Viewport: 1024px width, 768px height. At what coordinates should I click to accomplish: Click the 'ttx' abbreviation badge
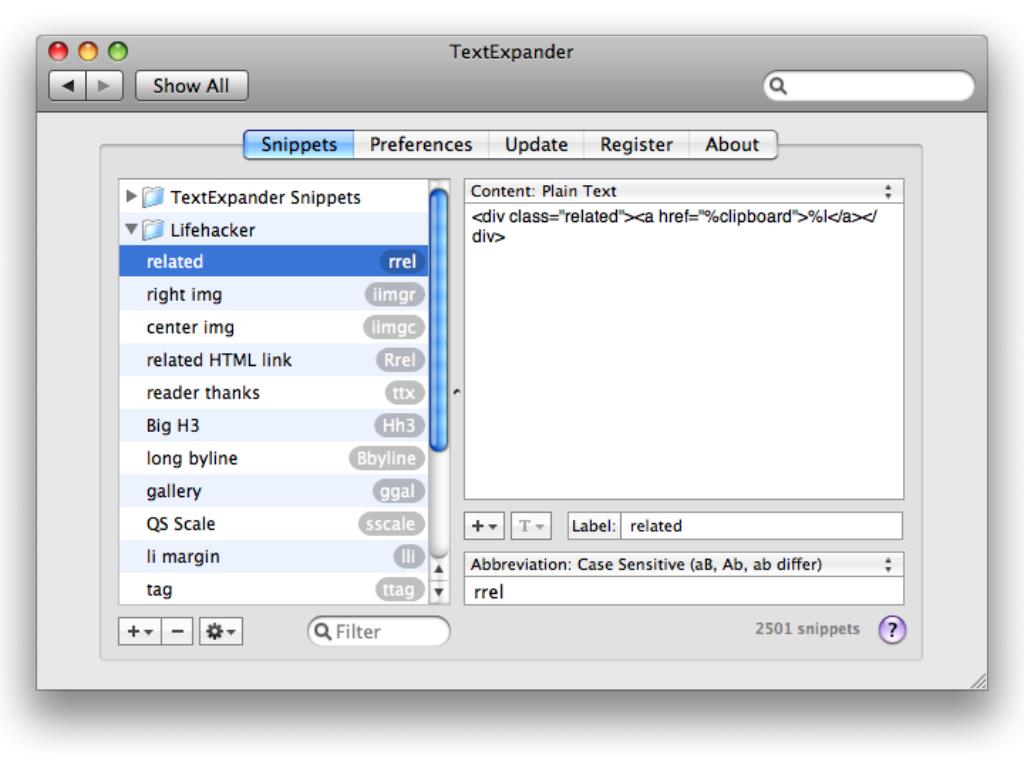tap(404, 392)
